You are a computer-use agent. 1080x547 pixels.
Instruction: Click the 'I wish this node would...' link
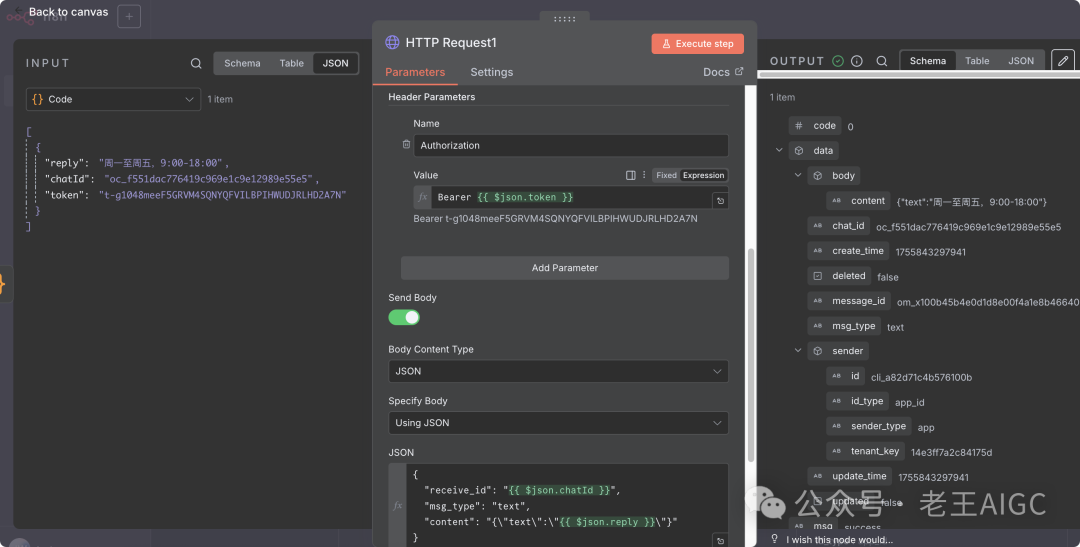click(839, 539)
